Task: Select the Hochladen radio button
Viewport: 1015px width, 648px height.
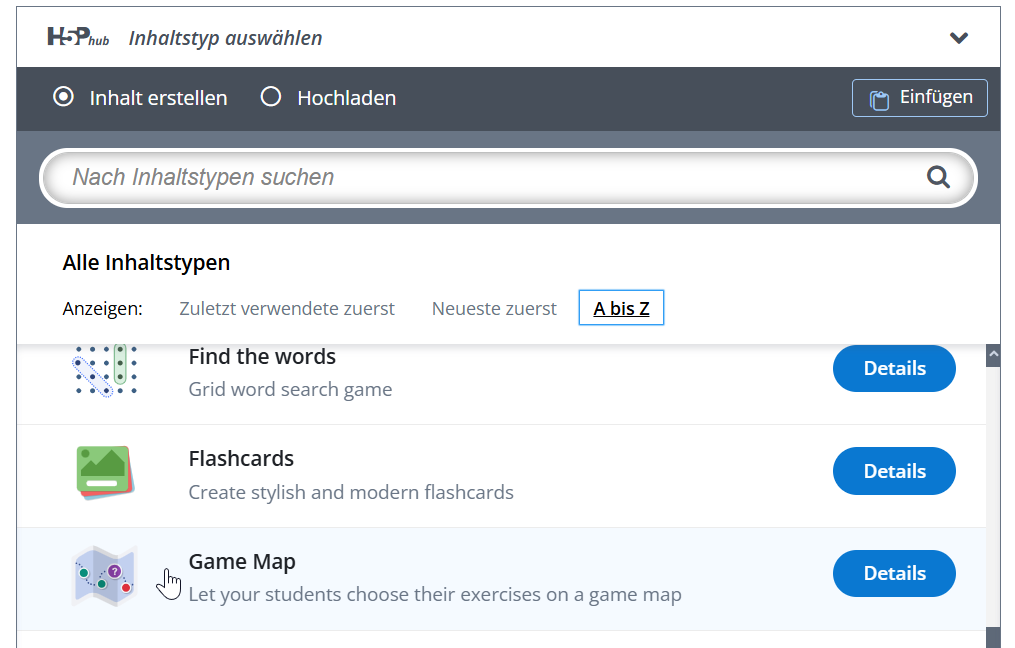Action: (270, 97)
